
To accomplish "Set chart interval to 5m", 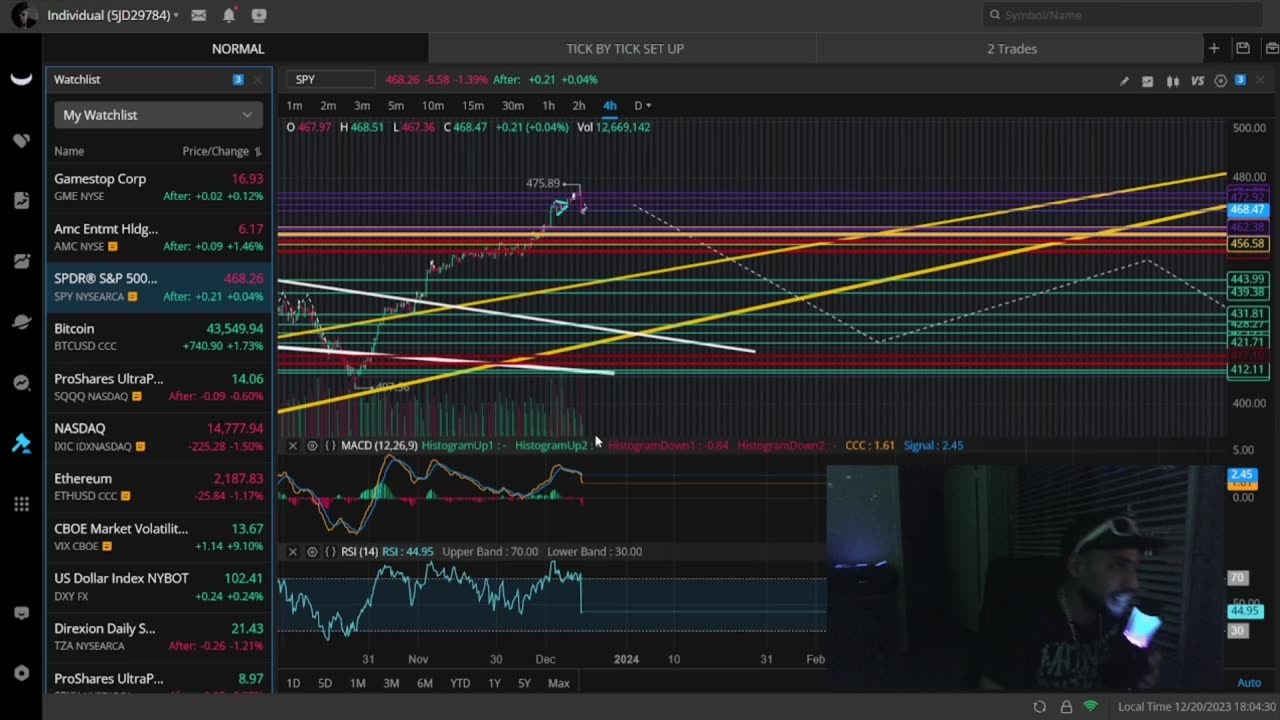I will [396, 106].
